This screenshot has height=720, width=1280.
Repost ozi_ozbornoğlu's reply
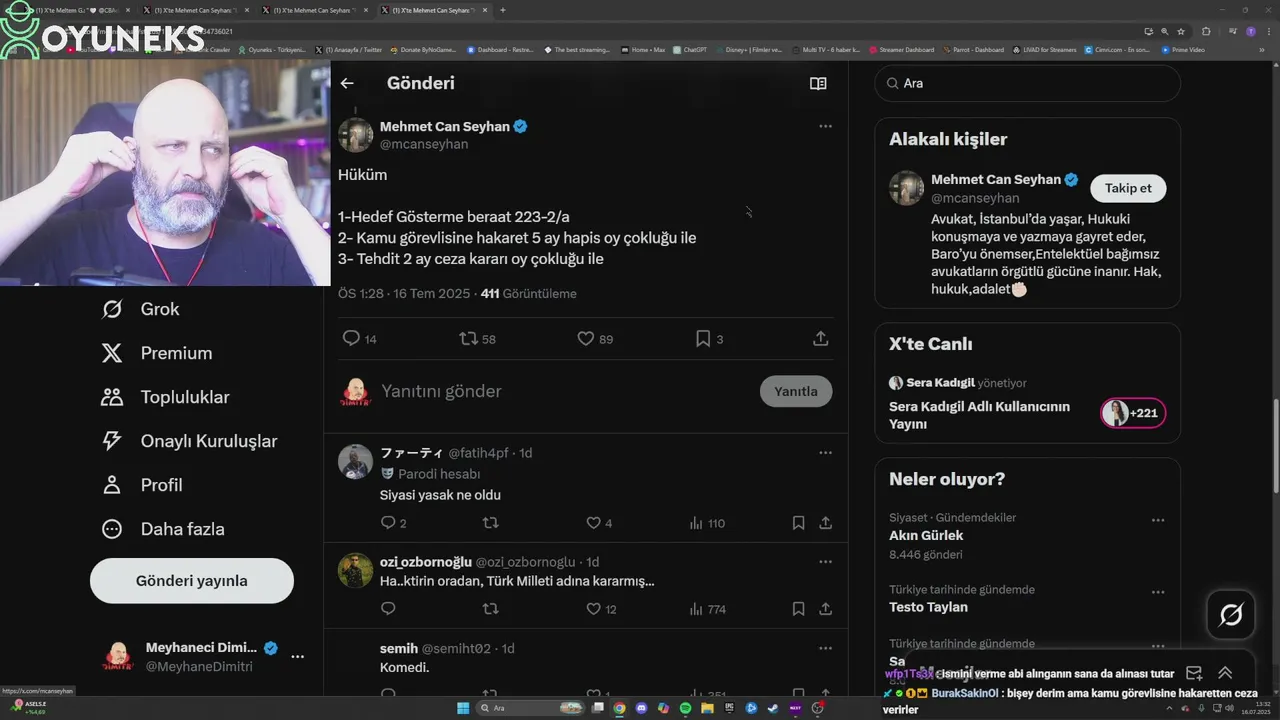pos(490,609)
